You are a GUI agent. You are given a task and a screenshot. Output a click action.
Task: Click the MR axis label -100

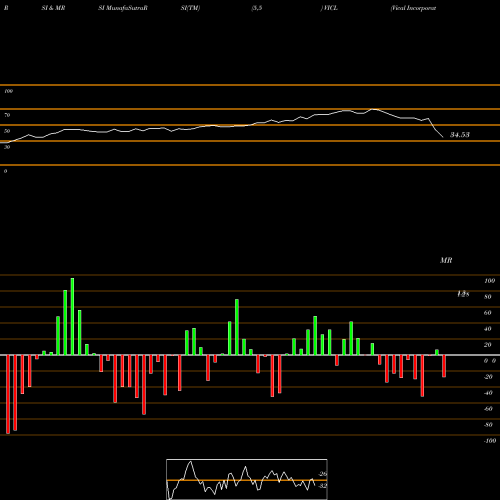pyautogui.click(x=490, y=441)
